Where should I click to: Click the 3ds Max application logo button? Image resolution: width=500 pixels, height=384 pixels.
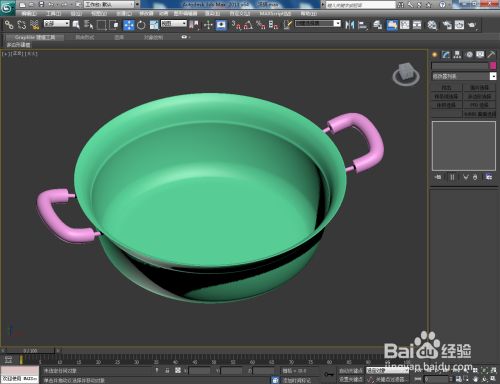(x=8, y=8)
